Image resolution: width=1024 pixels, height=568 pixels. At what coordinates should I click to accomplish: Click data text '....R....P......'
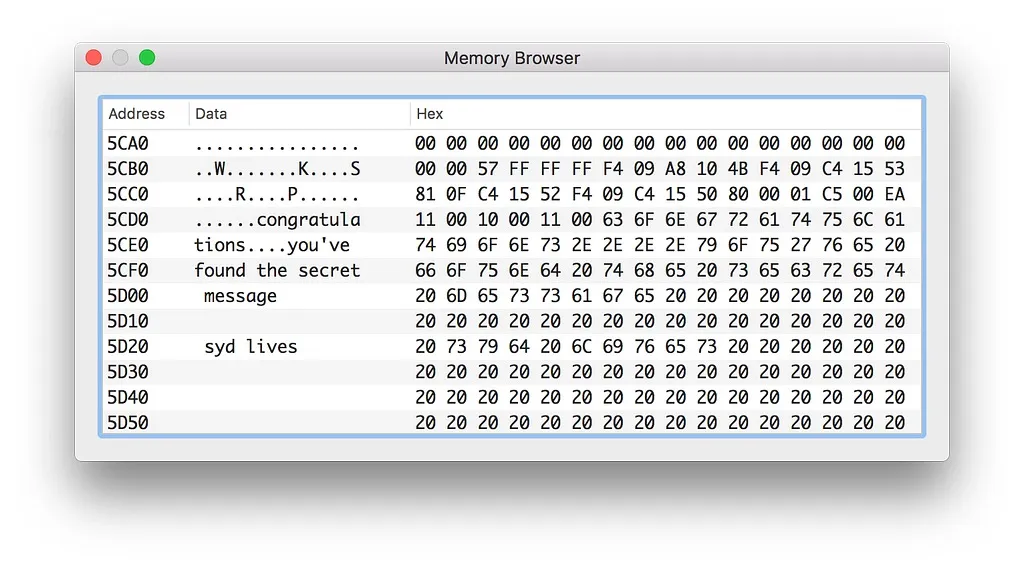278,195
